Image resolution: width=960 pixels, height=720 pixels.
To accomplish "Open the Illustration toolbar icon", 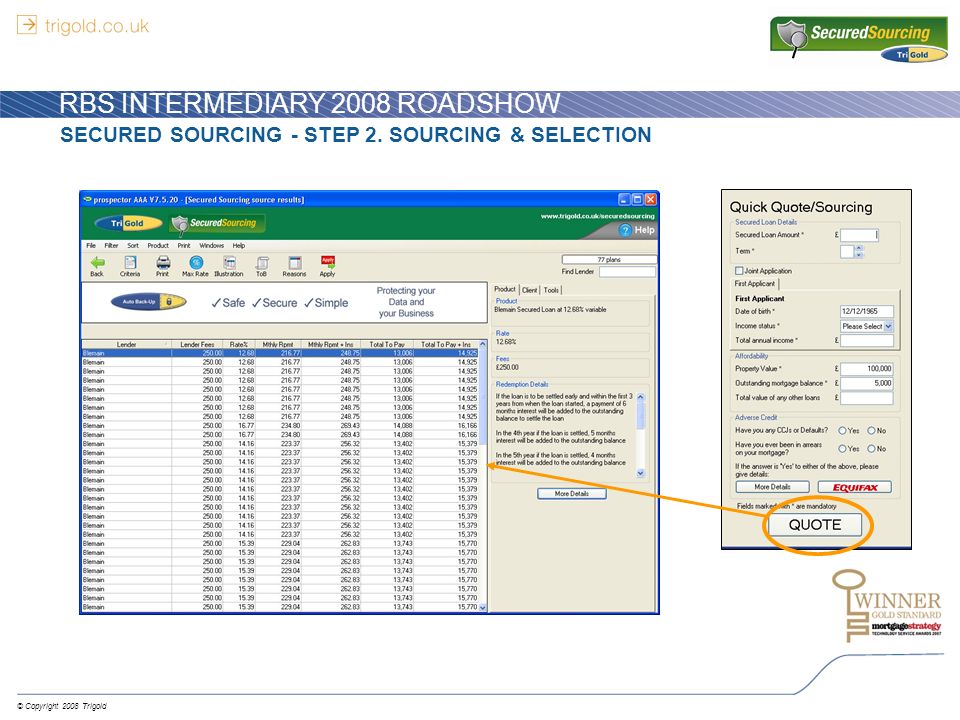I will pos(229,263).
